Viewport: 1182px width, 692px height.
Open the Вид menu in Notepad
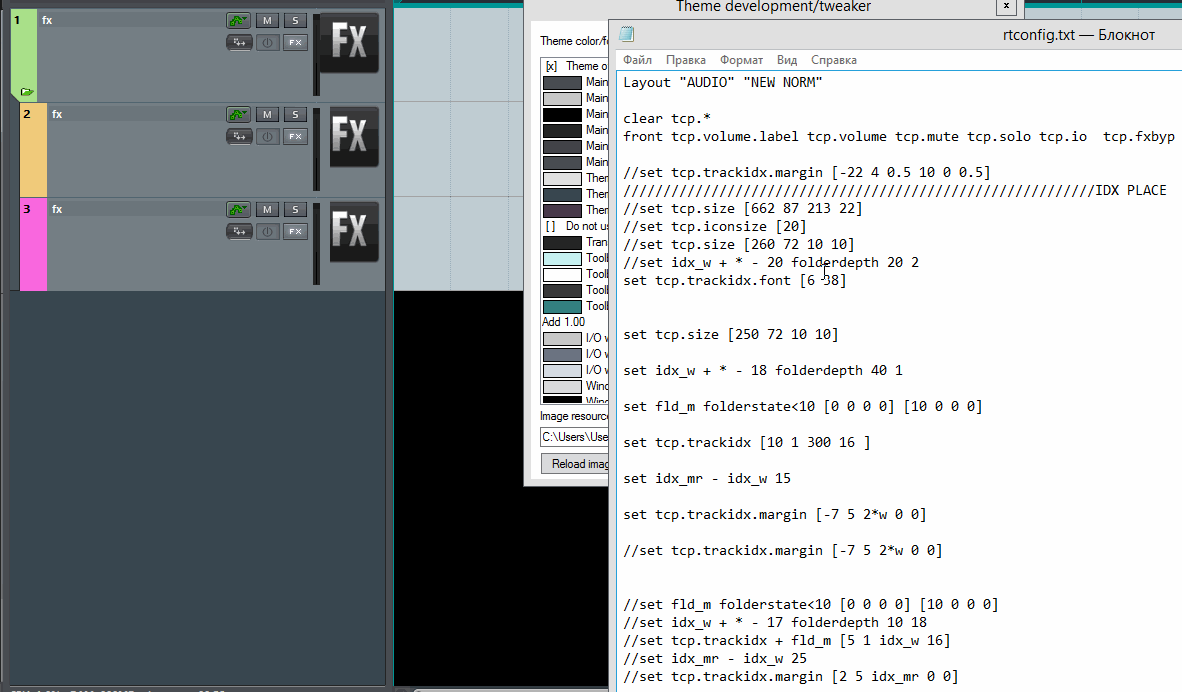(787, 60)
